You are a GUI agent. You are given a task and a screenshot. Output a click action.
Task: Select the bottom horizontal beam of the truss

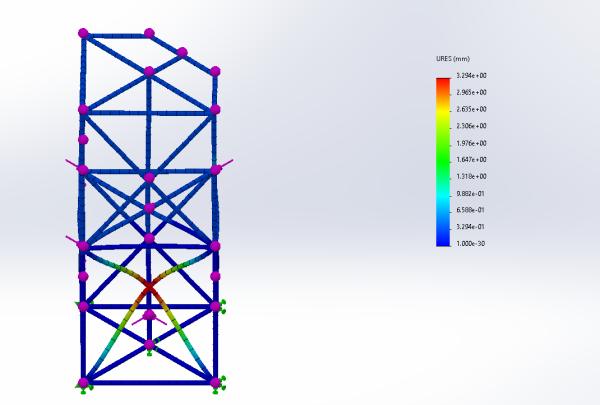pos(149,382)
